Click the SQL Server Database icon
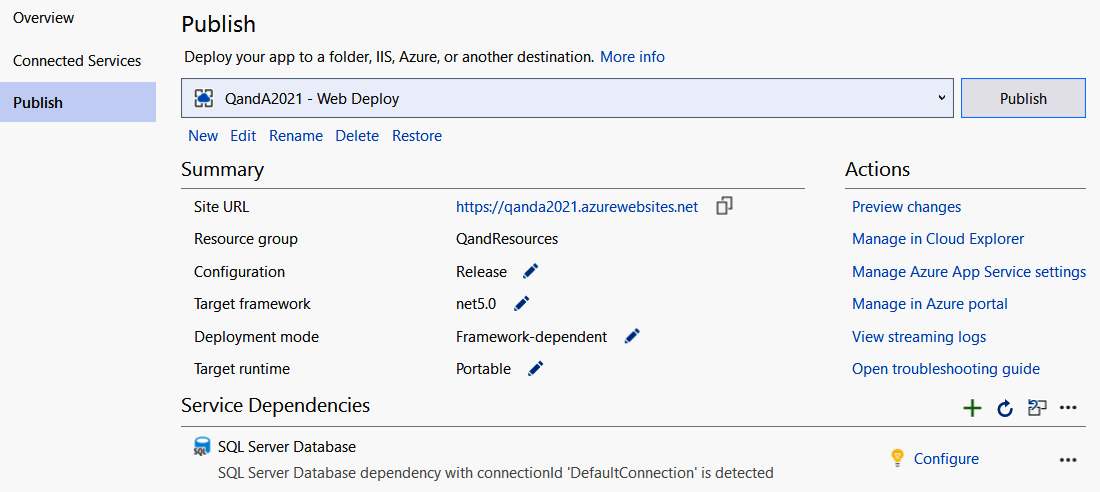This screenshot has width=1100, height=492. point(202,446)
